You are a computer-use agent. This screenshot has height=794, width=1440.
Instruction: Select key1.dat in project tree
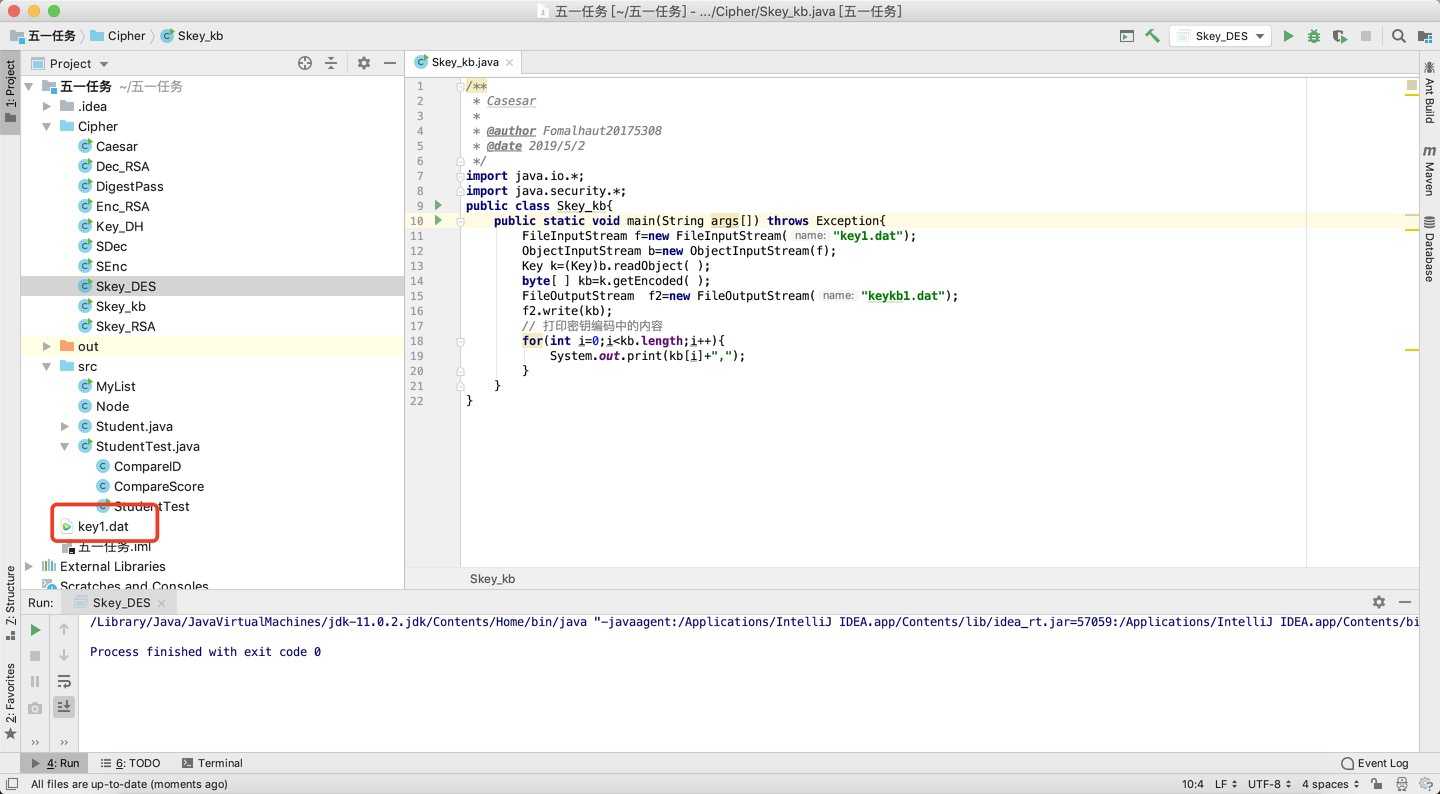pyautogui.click(x=103, y=526)
